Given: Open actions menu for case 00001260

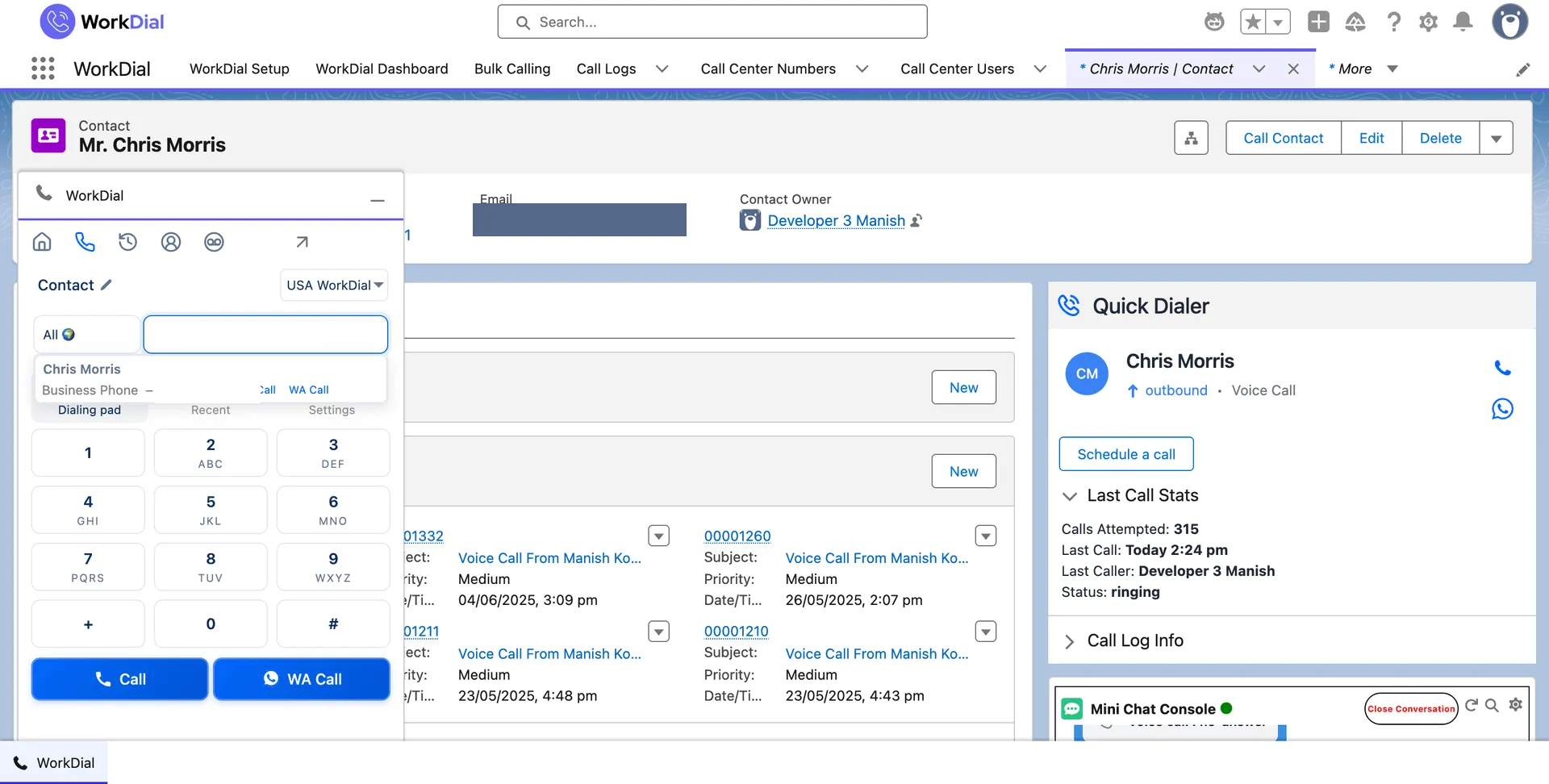Looking at the screenshot, I should click(x=986, y=536).
